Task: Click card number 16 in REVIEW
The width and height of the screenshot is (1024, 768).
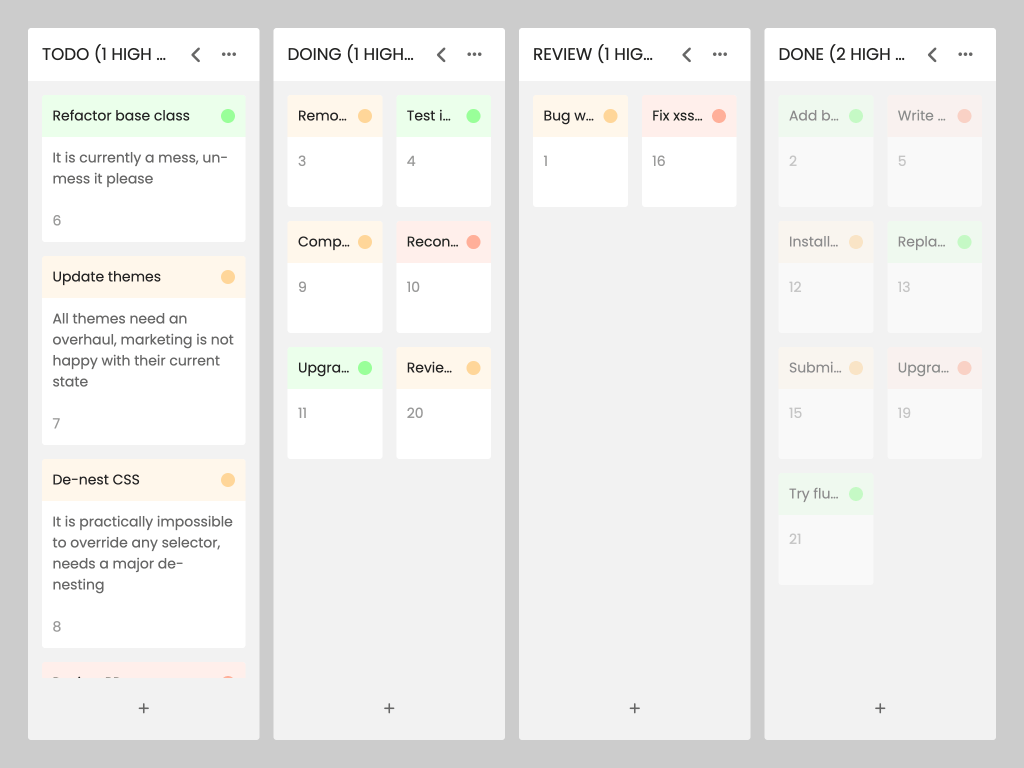Action: click(x=658, y=161)
